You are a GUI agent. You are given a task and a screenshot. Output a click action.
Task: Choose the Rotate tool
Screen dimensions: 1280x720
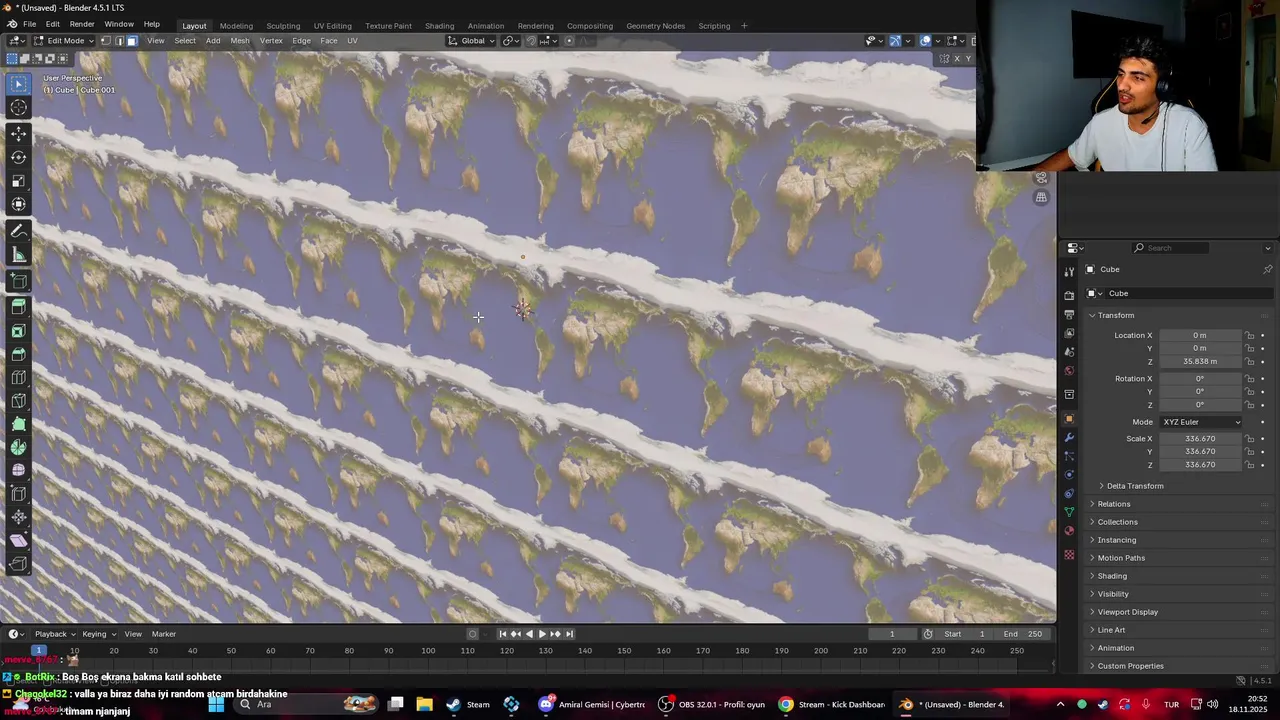(19, 157)
